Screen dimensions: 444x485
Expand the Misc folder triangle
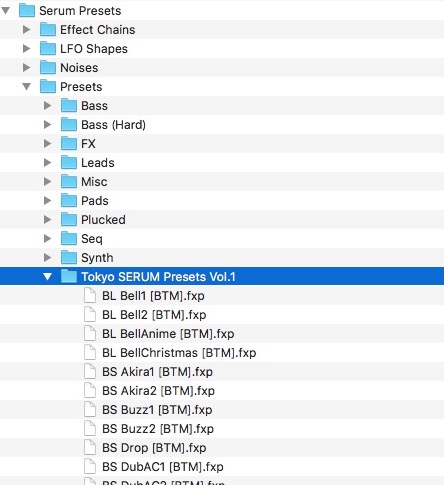(48, 182)
